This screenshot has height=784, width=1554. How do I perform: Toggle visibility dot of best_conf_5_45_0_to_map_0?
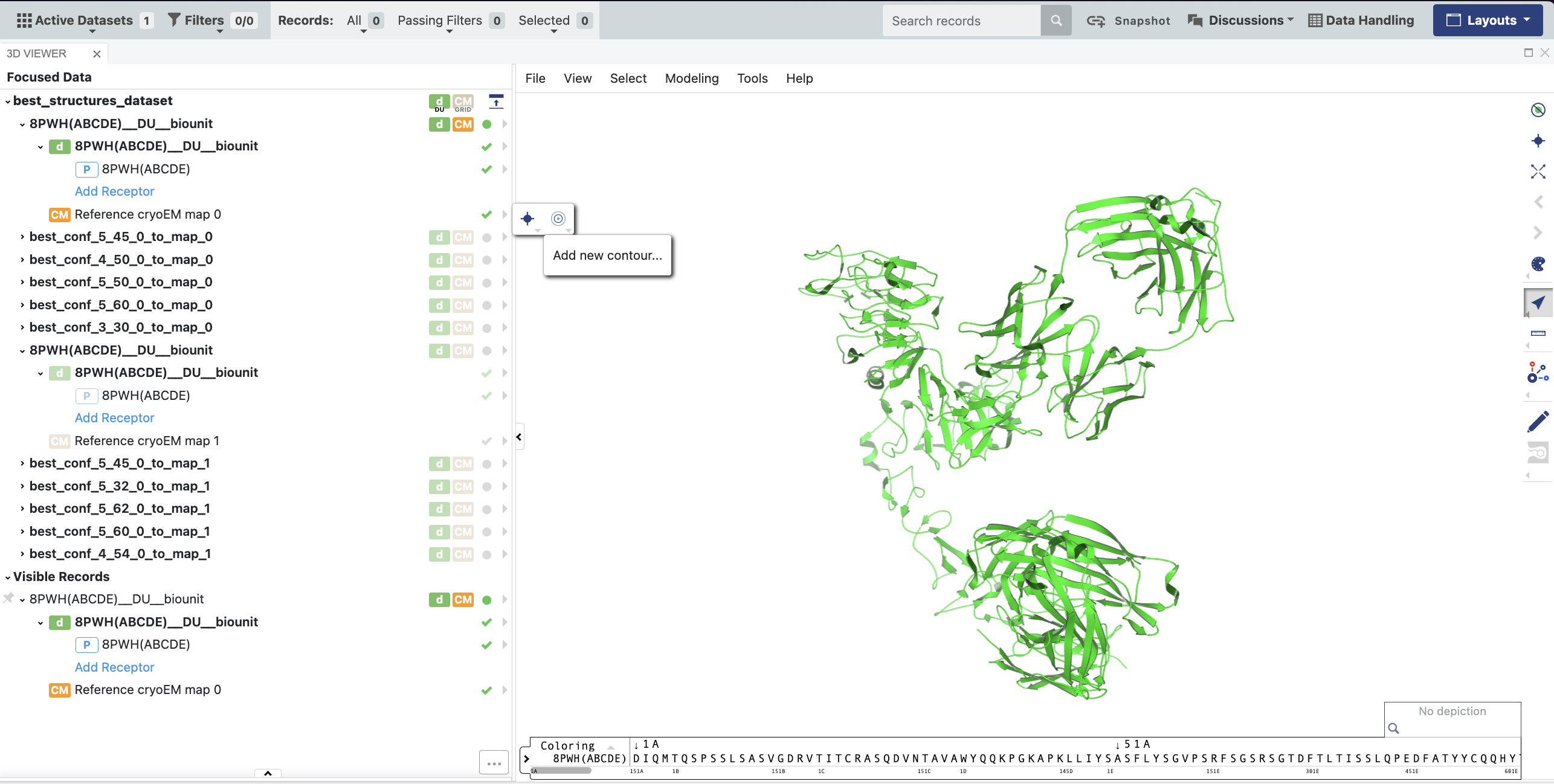pyautogui.click(x=486, y=237)
